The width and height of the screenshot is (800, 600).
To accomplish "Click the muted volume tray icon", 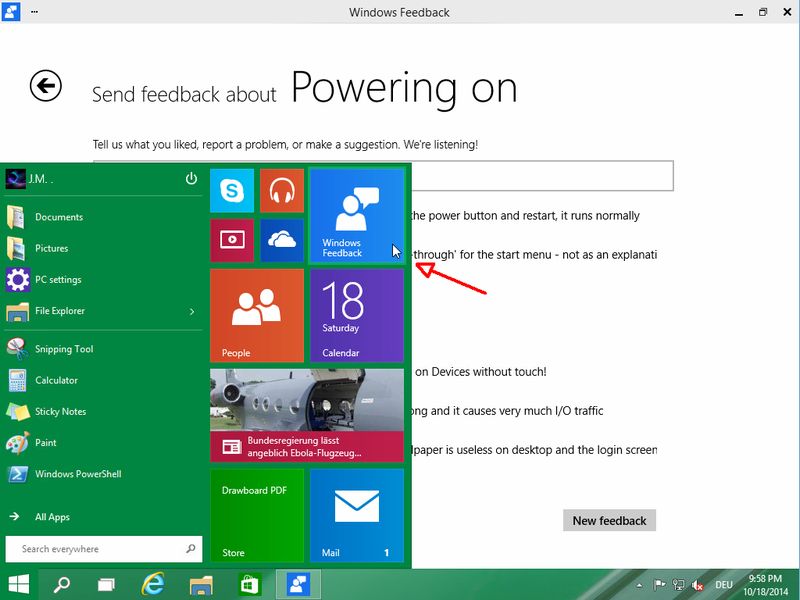I will [x=697, y=585].
